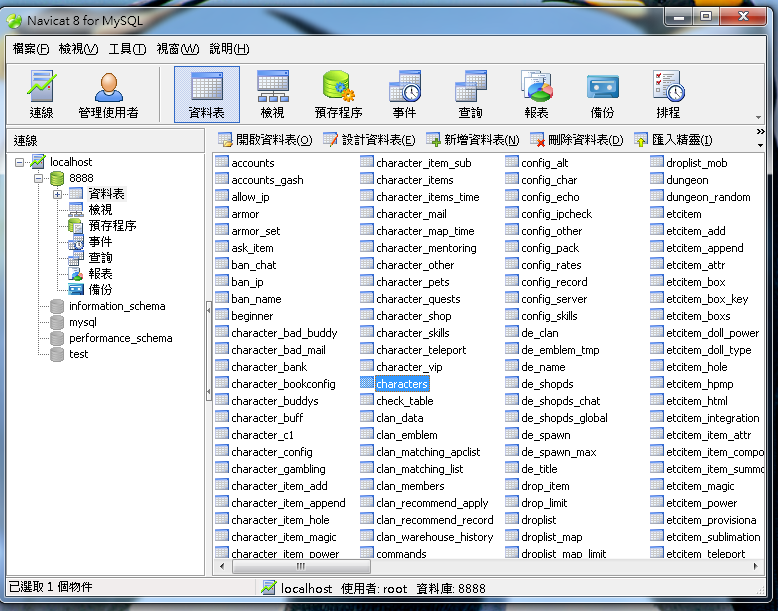Select the characters table
The image size is (778, 614).
click(x=401, y=384)
